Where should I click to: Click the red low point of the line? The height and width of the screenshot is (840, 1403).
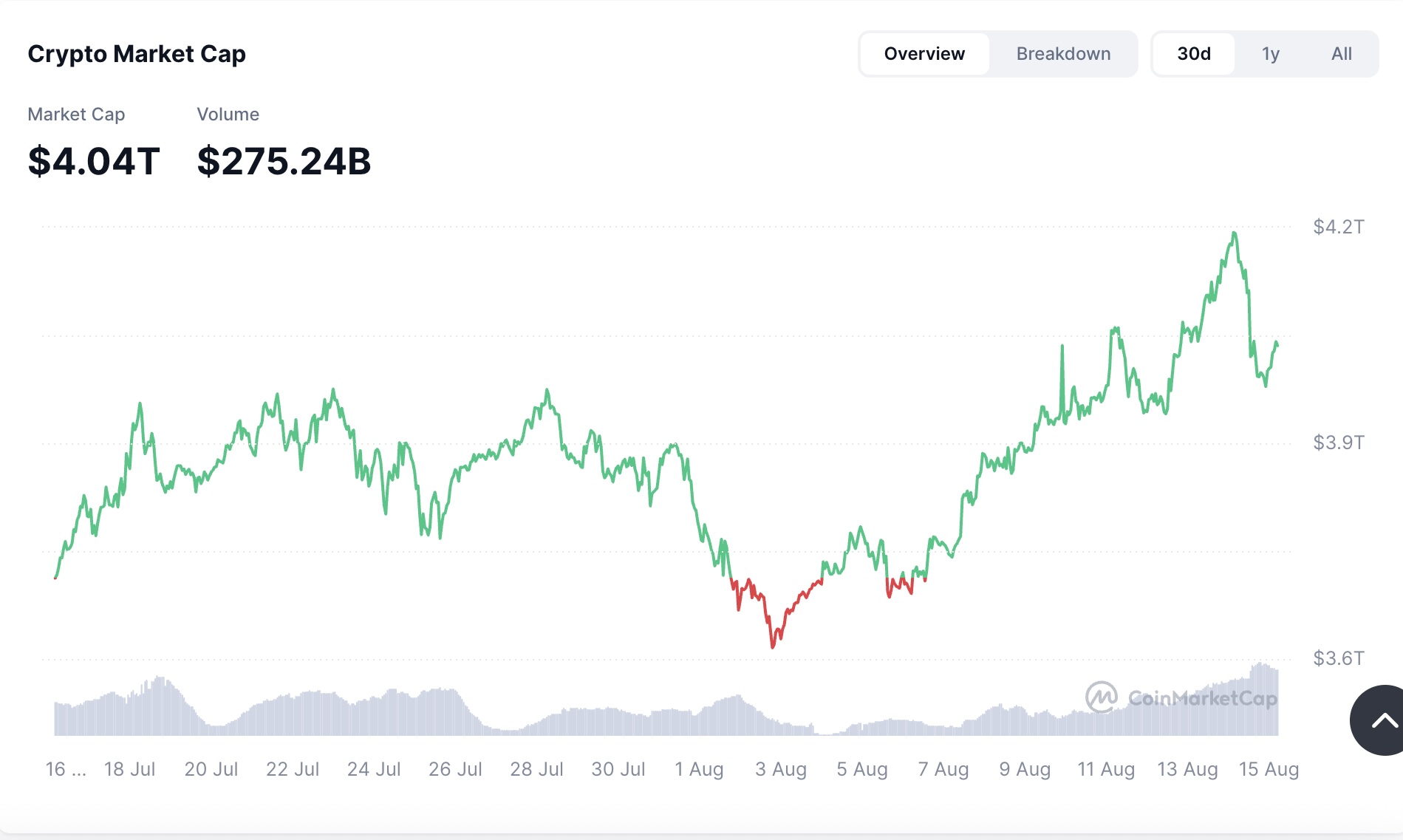(x=773, y=647)
